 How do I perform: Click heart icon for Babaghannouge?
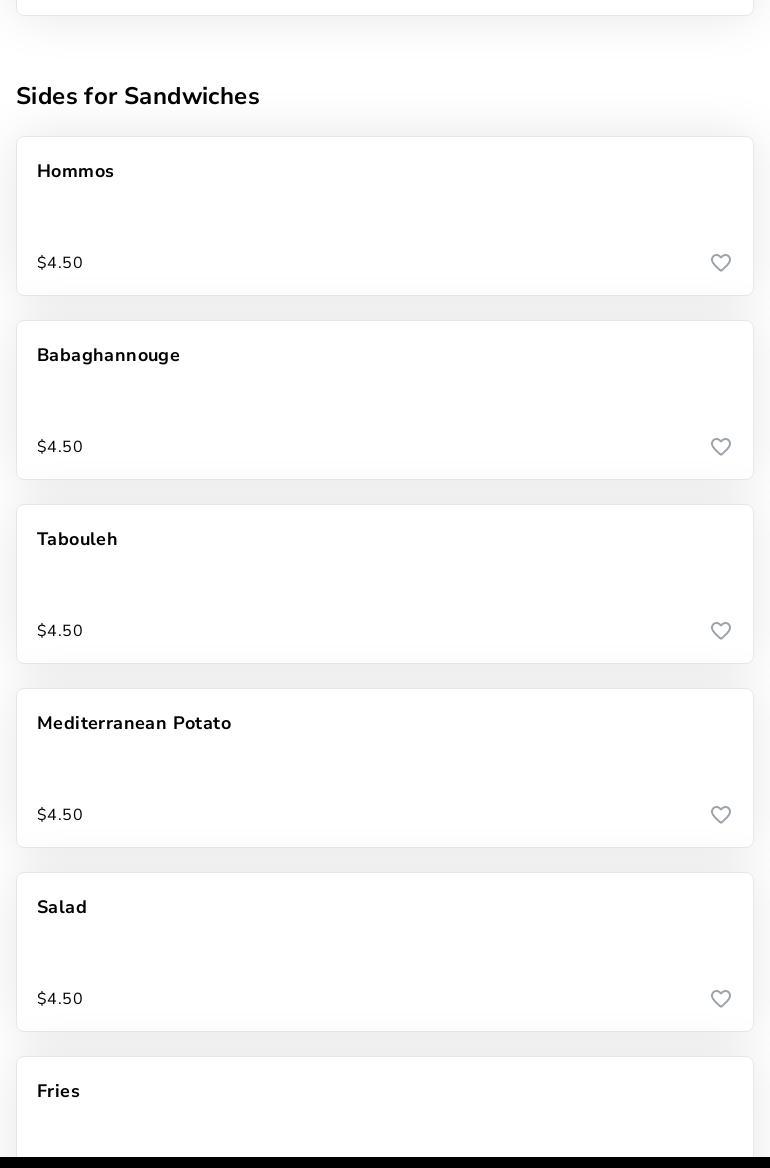(x=721, y=447)
